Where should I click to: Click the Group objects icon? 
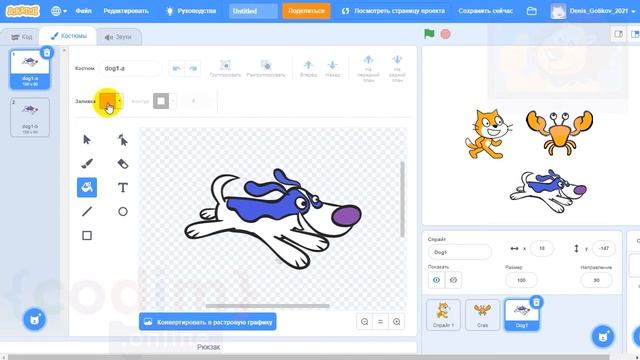(225, 68)
